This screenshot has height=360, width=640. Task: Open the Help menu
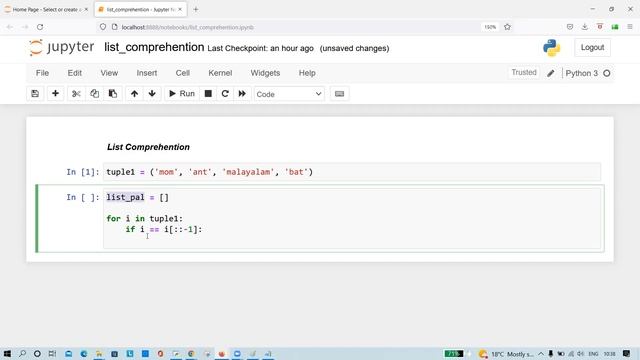pos(307,73)
